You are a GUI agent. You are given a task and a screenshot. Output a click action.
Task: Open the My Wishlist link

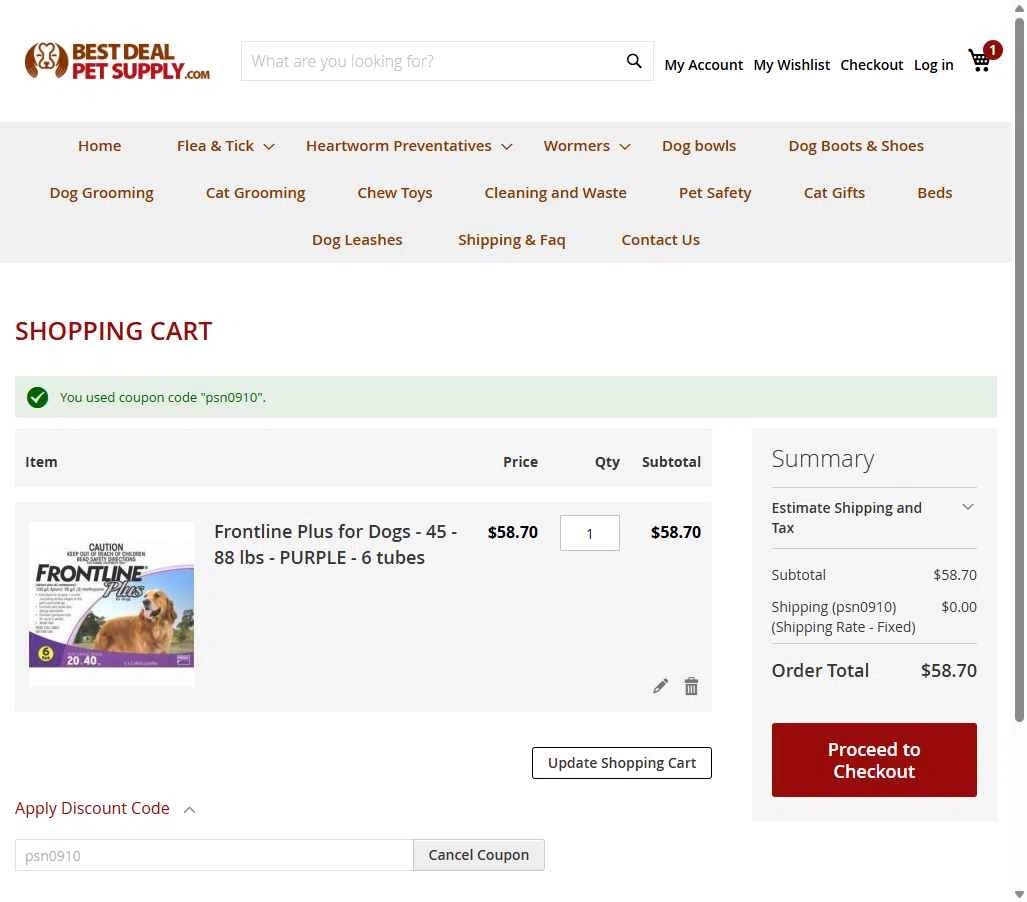(791, 65)
